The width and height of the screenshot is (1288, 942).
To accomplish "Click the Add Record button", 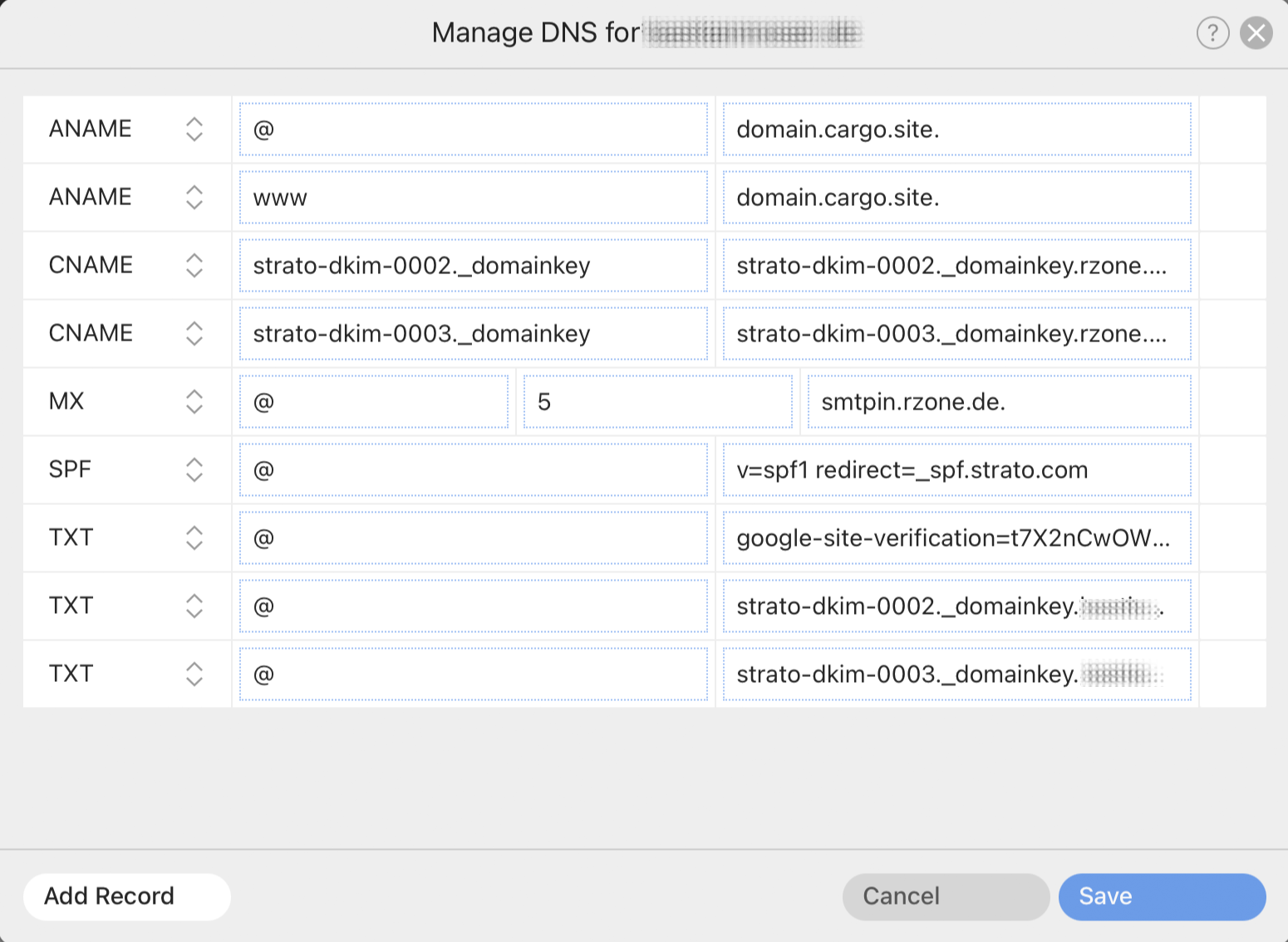I will click(126, 896).
